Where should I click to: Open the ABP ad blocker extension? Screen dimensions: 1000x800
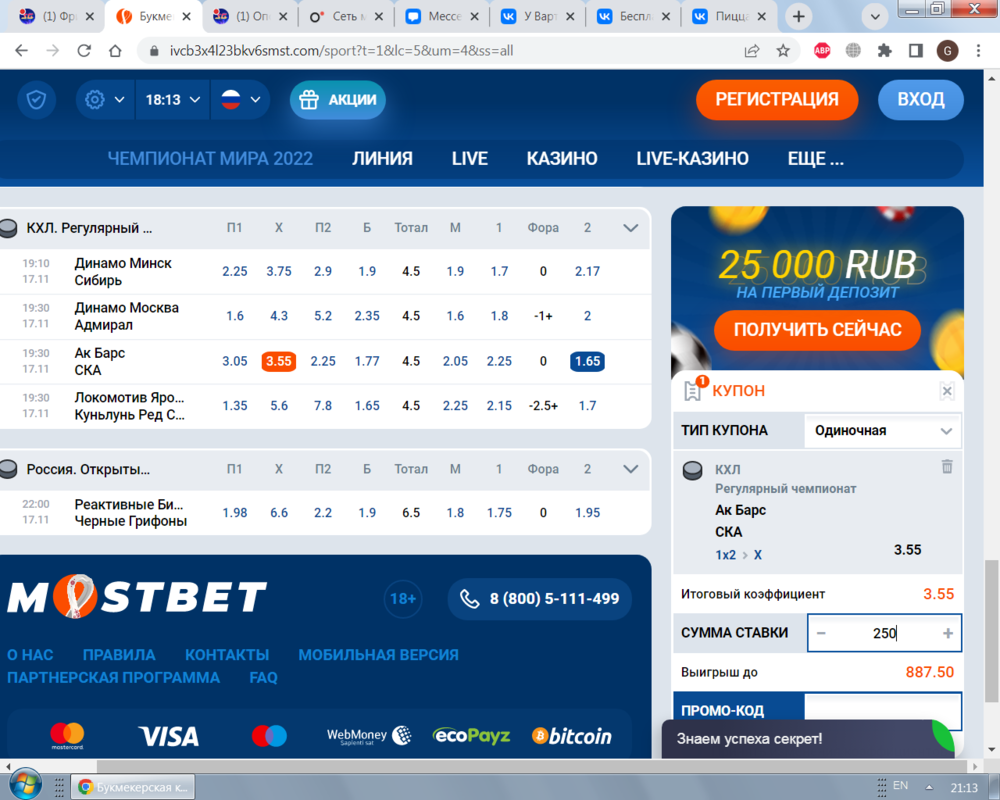(x=822, y=51)
